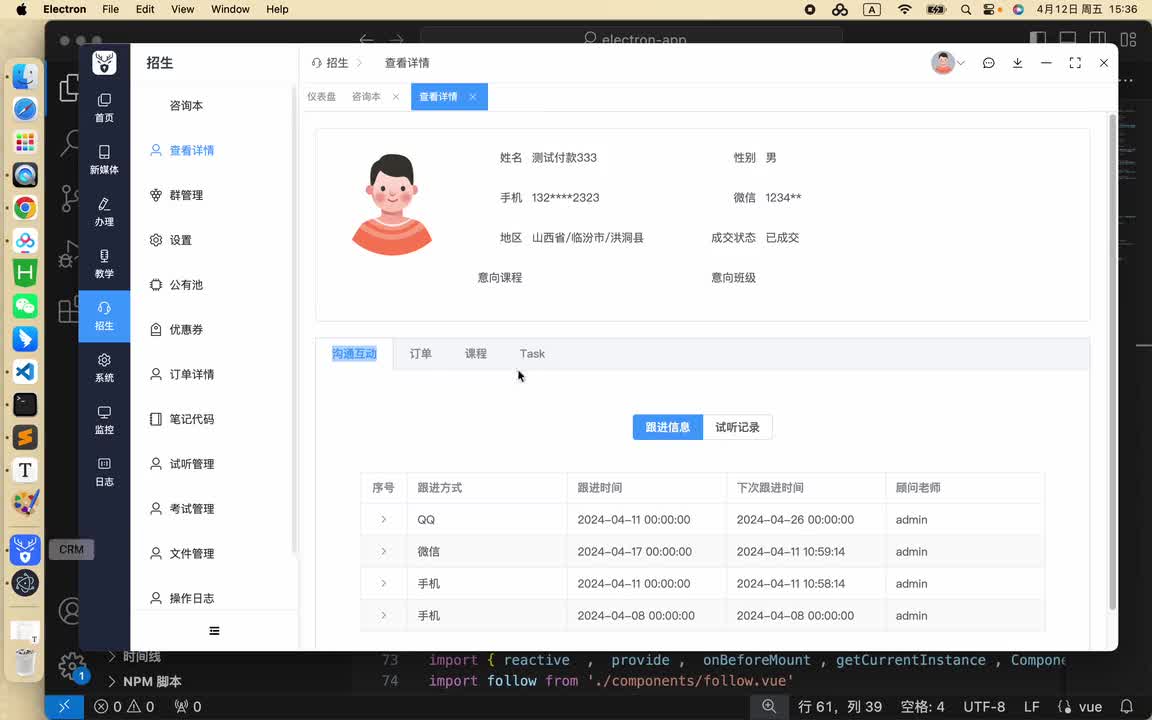The width and height of the screenshot is (1152, 720).
Task: Select the Task tab
Action: pyautogui.click(x=533, y=354)
